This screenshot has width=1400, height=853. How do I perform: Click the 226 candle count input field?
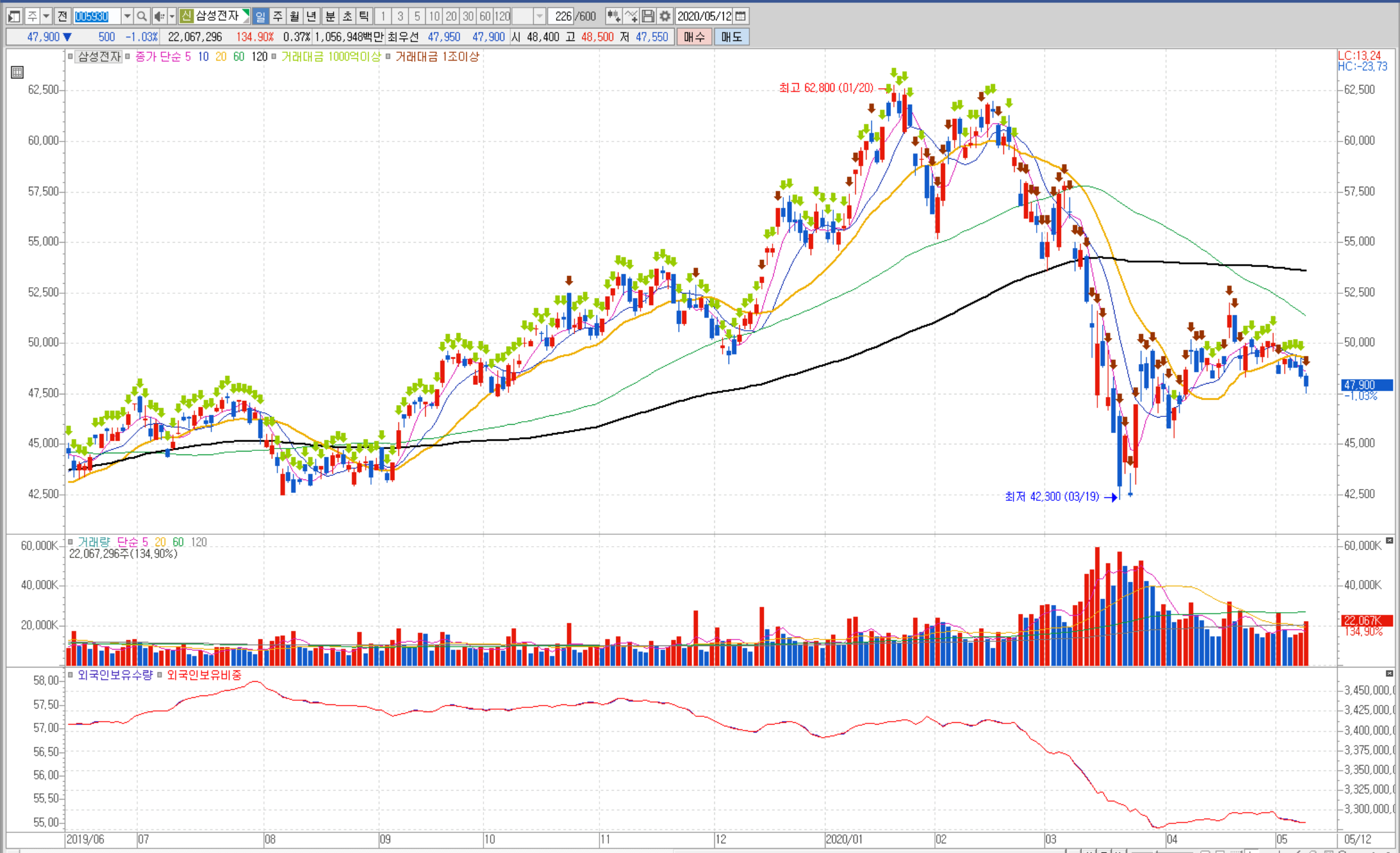561,16
